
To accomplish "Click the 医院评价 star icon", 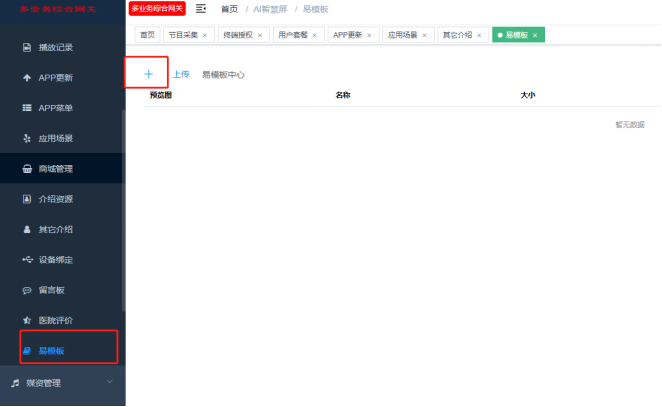I will tap(26, 320).
